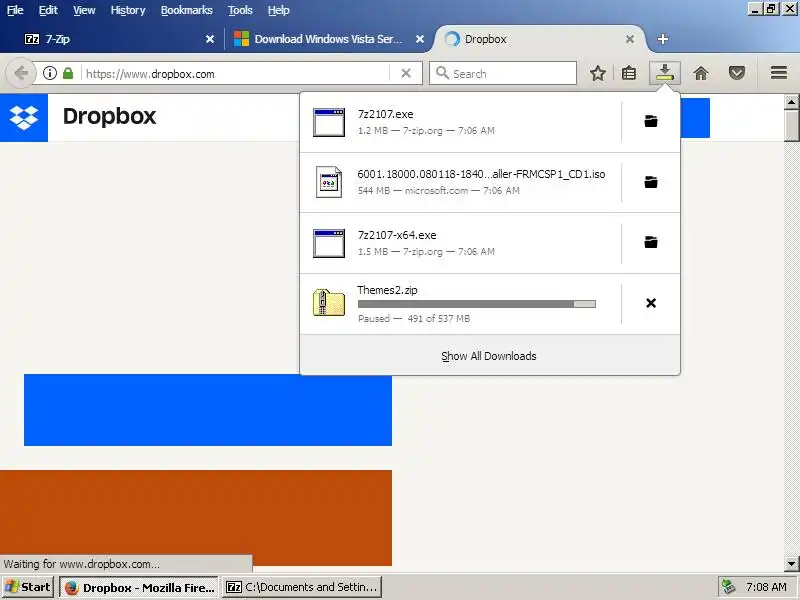The image size is (800, 600).
Task: Open the File menu
Action: click(15, 10)
